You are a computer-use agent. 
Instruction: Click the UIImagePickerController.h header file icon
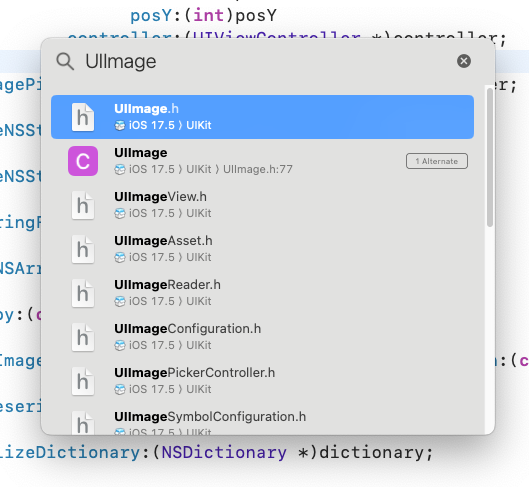tap(83, 381)
